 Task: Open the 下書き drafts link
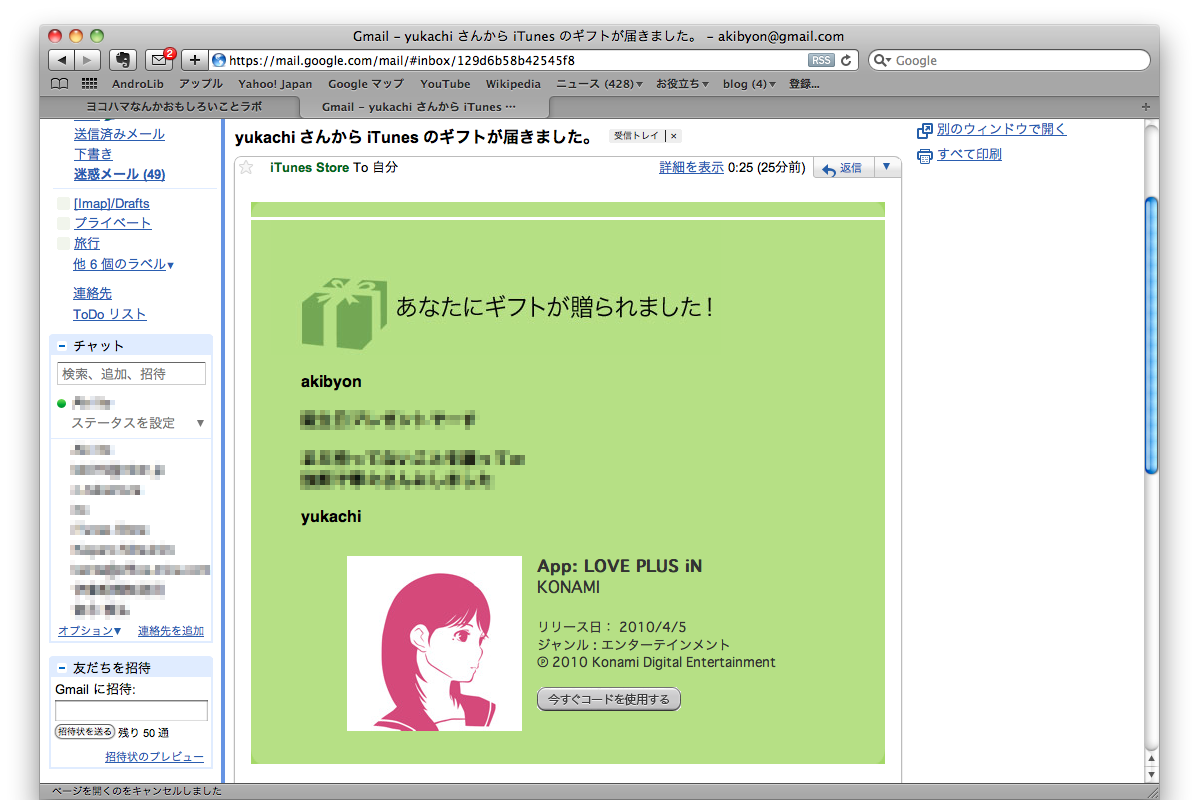[93, 154]
